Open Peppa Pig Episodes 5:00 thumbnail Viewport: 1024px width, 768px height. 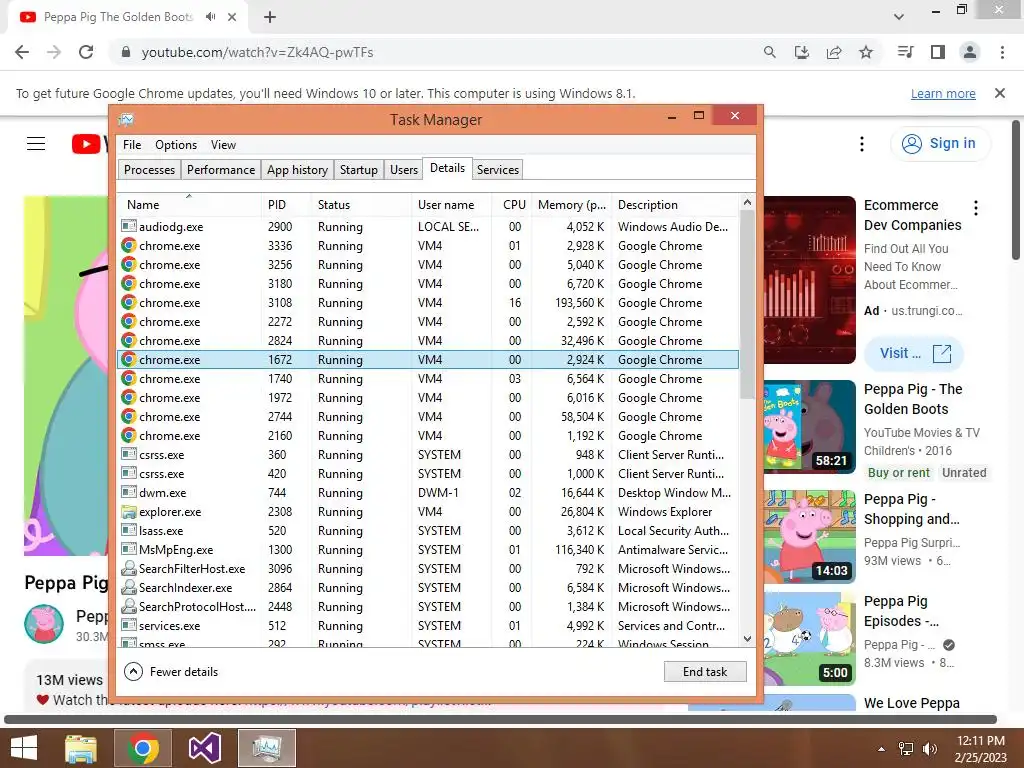pos(810,639)
